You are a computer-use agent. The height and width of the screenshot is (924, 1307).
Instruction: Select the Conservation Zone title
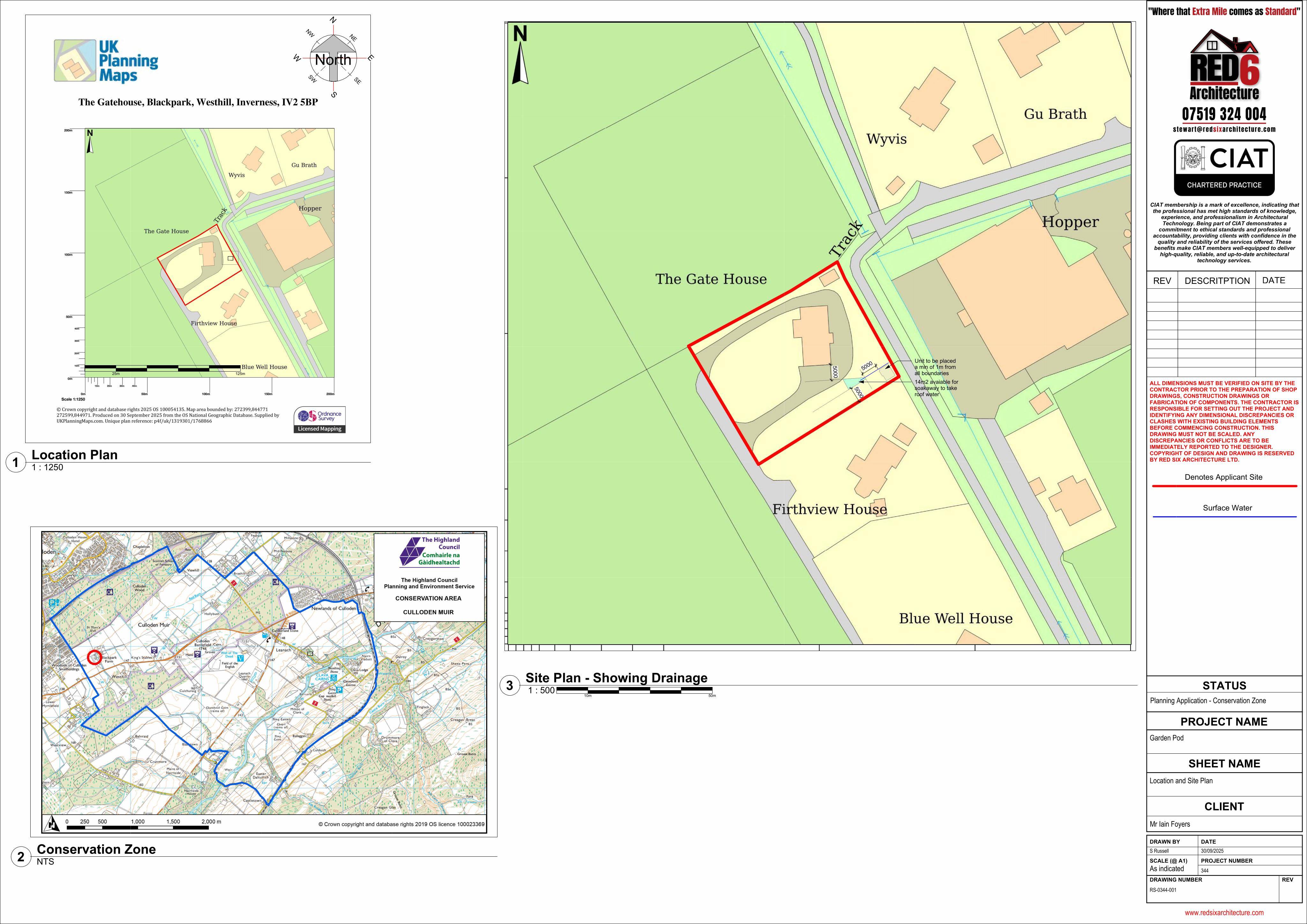point(96,849)
